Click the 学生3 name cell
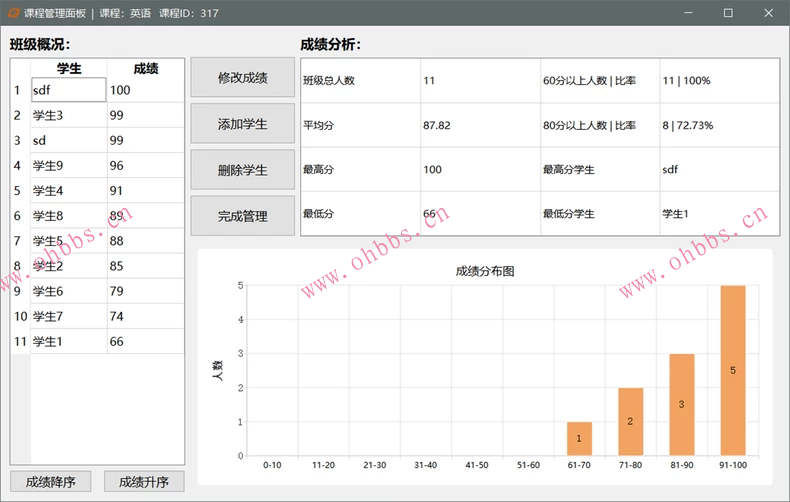Screen dimensions: 790x502 tap(68, 115)
